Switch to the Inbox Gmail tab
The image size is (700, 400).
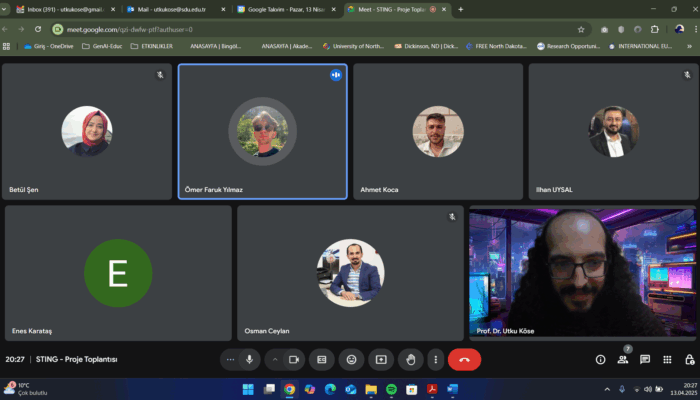(x=58, y=9)
